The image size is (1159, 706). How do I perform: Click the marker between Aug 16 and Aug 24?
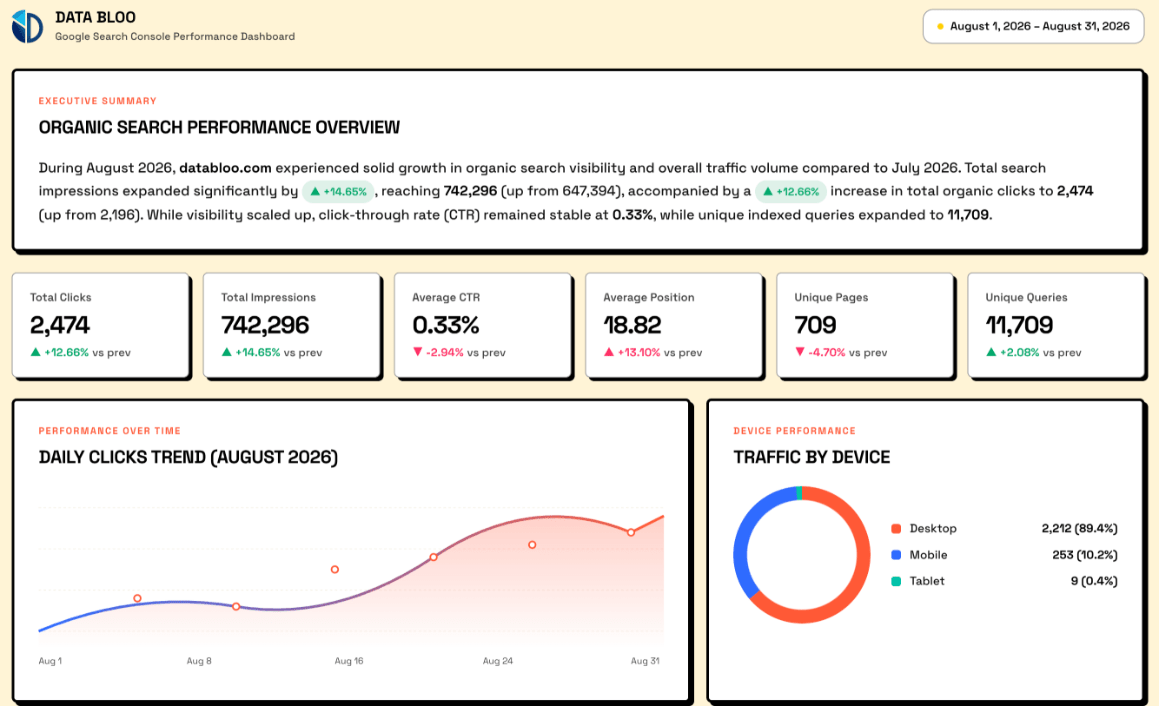[434, 557]
